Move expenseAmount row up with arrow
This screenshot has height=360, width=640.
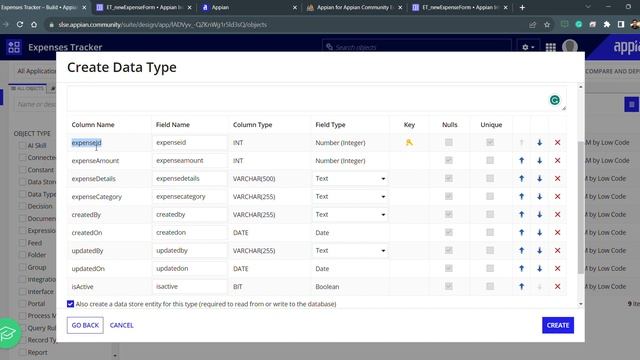[521, 161]
